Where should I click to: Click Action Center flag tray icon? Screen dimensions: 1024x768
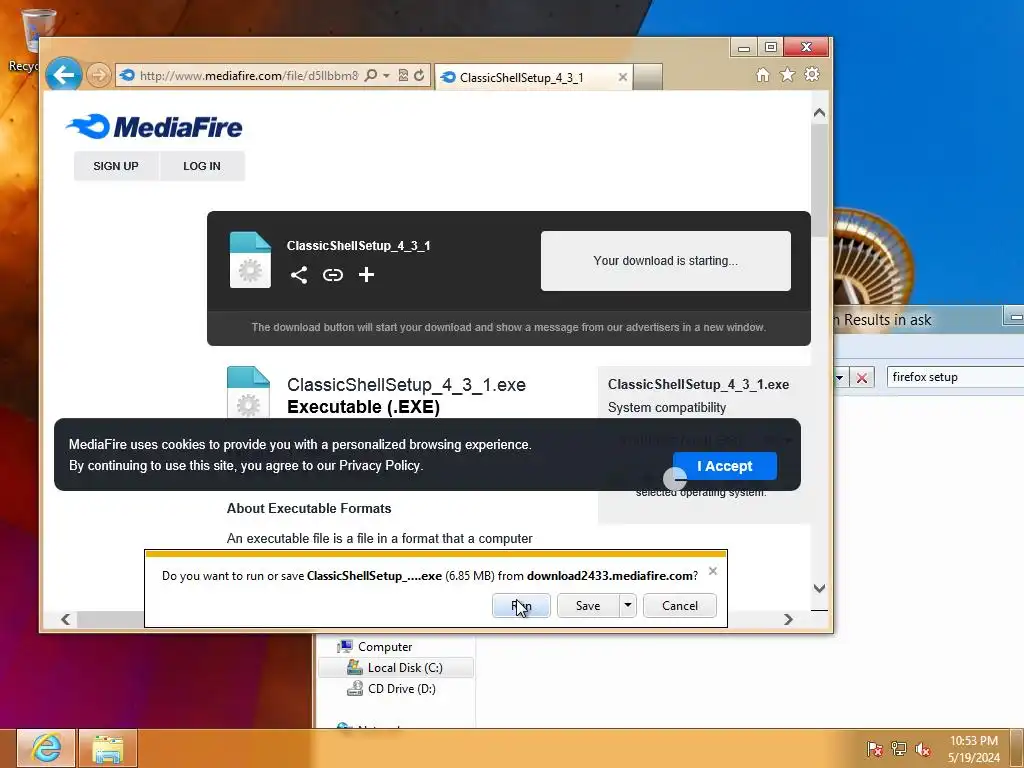point(874,748)
